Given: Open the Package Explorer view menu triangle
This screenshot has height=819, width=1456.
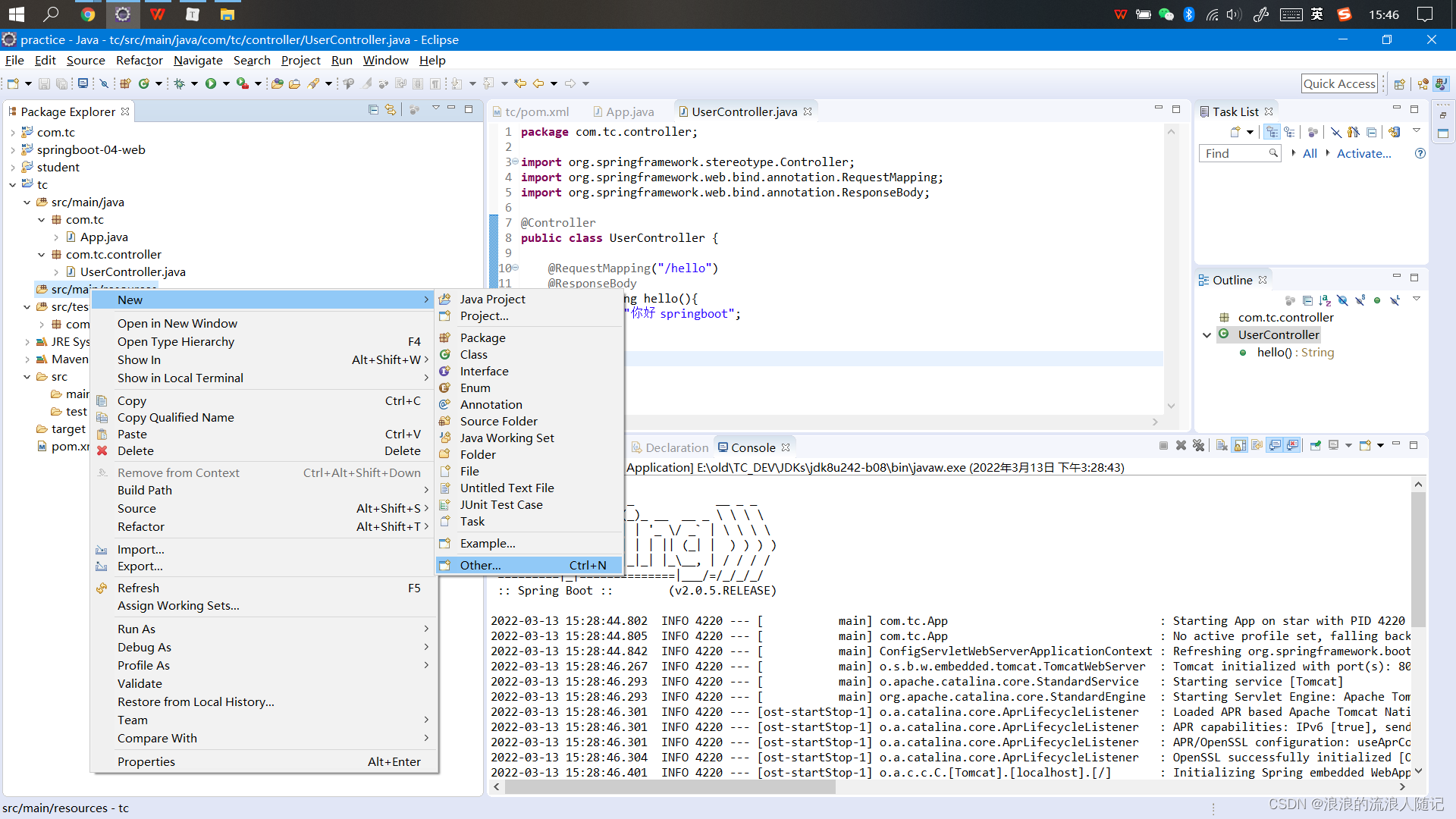Looking at the screenshot, I should pos(436,108).
